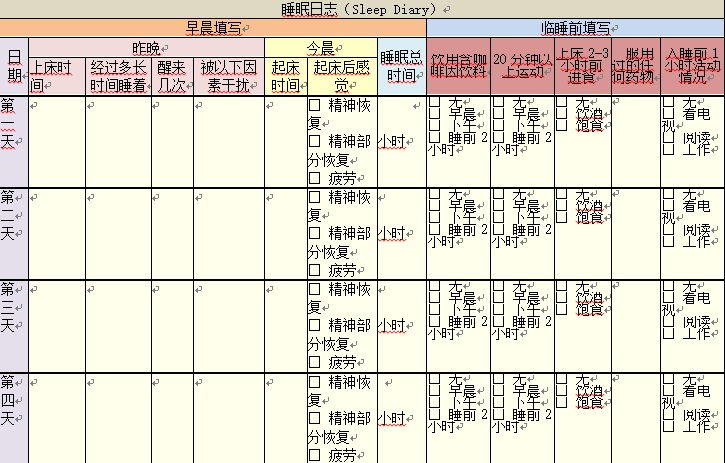The width and height of the screenshot is (725, 463).
Task: Tick 下午 box in 第一天 运动 column
Action: pos(498,125)
